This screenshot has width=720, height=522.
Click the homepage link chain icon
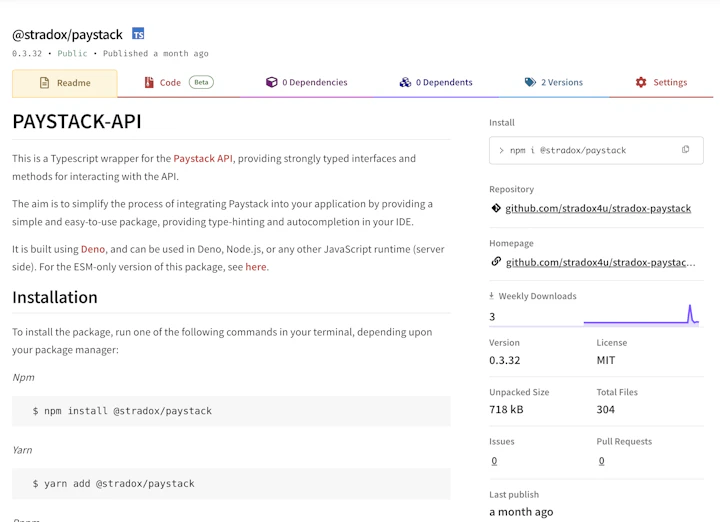coord(496,262)
